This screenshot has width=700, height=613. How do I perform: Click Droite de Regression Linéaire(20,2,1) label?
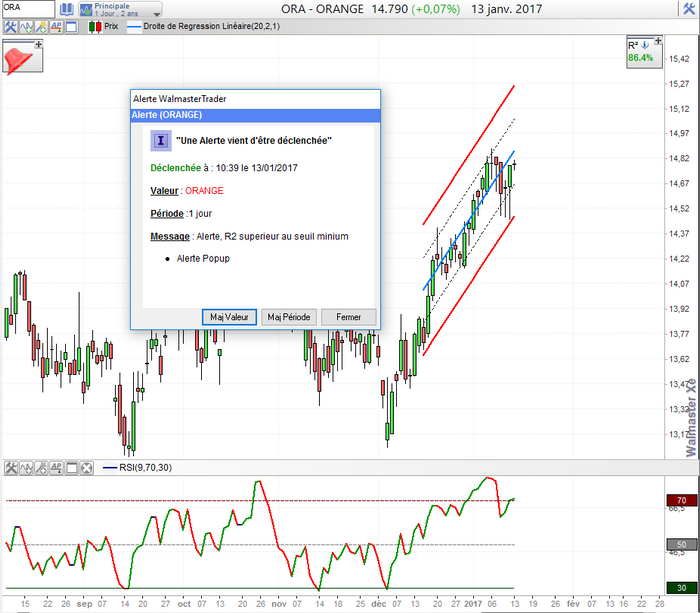pos(212,26)
